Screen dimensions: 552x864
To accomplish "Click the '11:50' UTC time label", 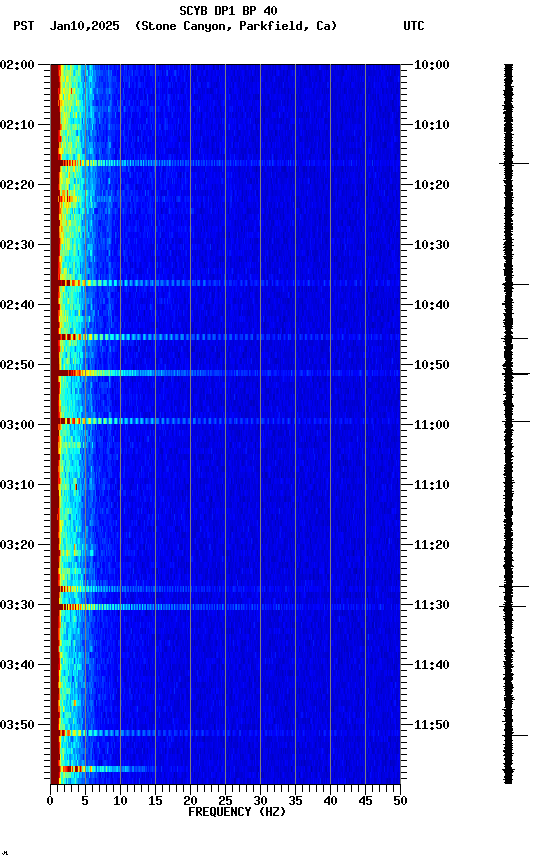I will click(432, 726).
